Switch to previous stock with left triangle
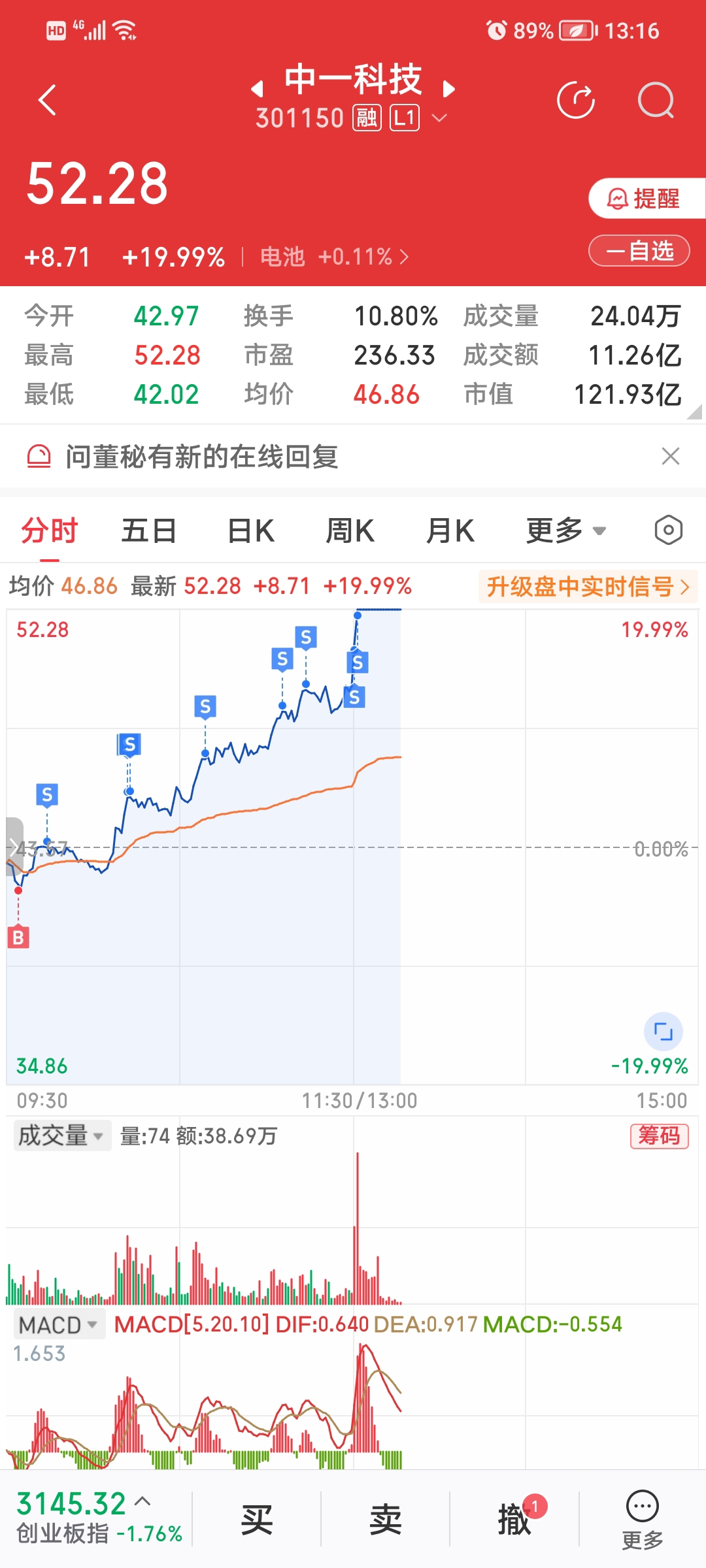Image resolution: width=706 pixels, height=1568 pixels. (x=258, y=89)
